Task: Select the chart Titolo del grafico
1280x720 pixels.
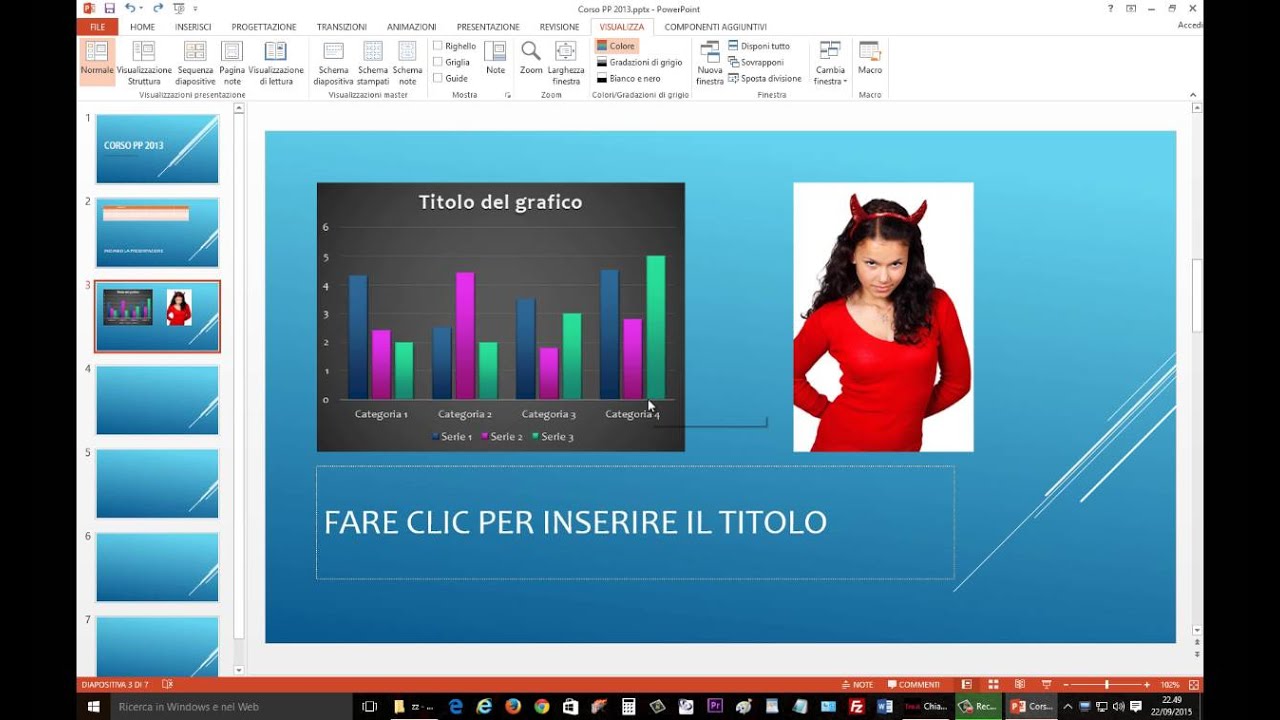Action: [501, 317]
